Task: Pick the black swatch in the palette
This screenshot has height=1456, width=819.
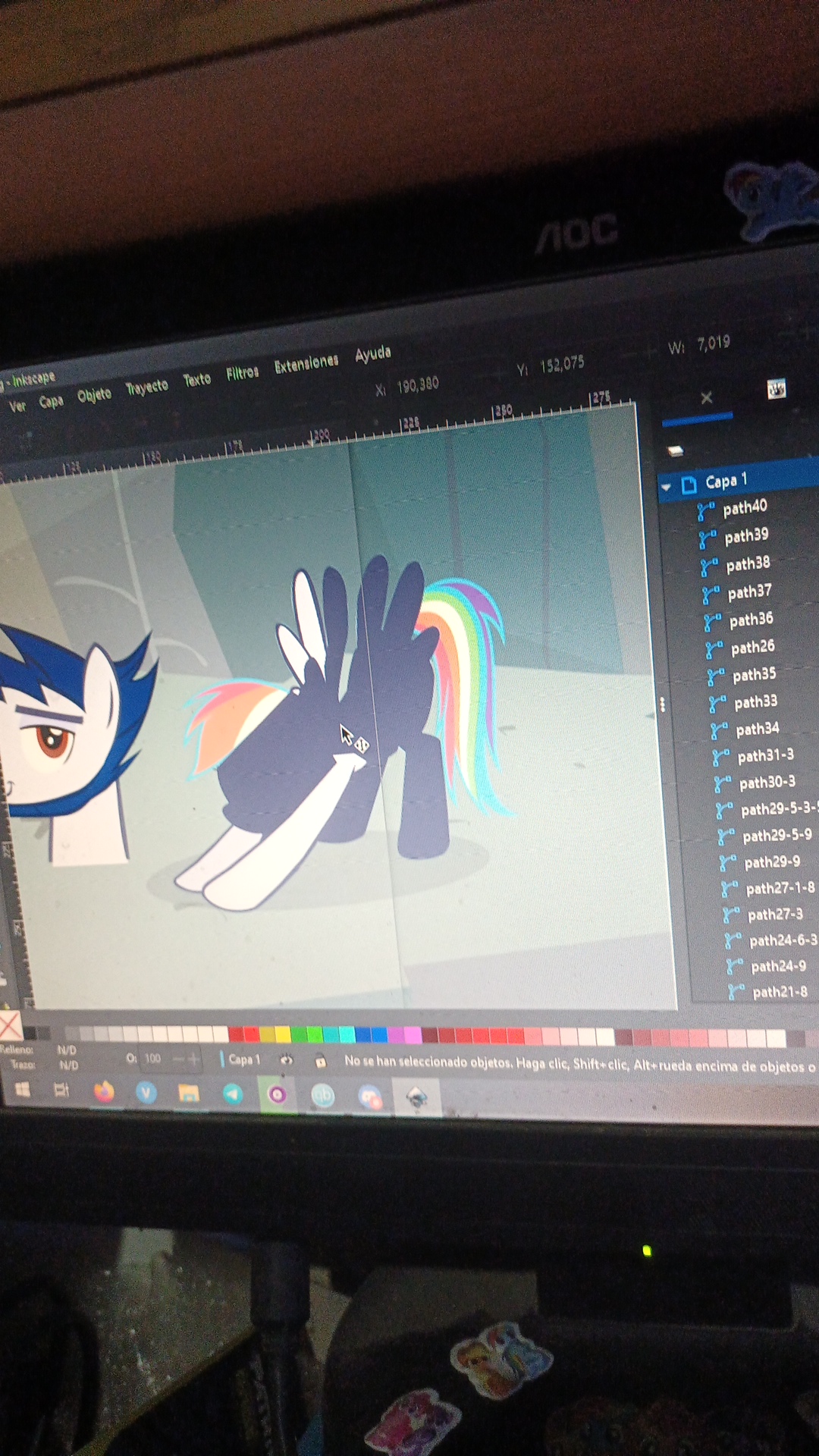Action: [x=30, y=1032]
